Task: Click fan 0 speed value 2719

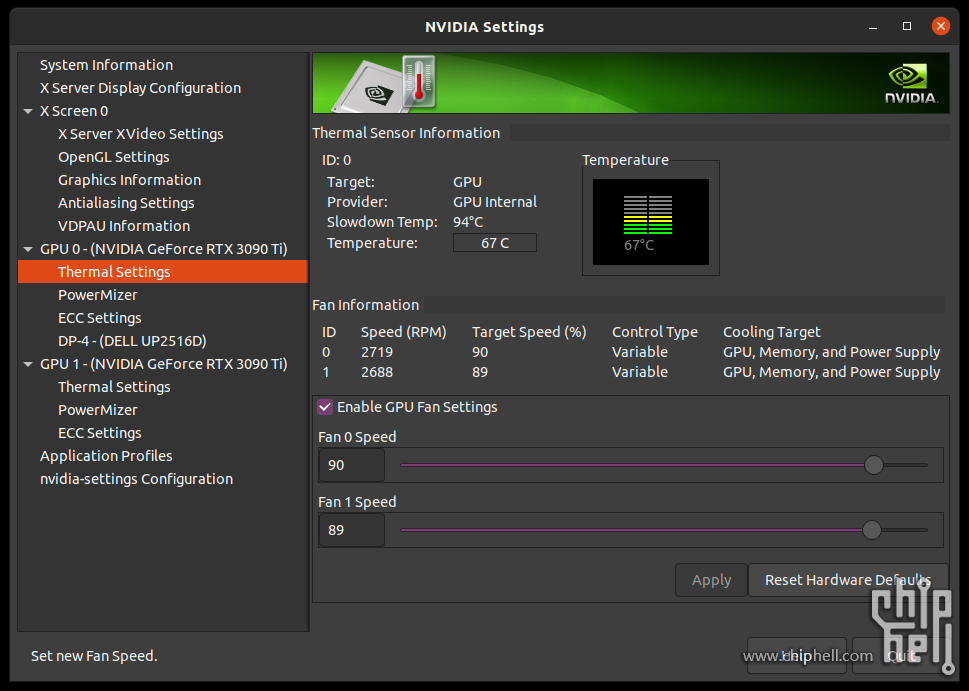Action: pos(377,352)
